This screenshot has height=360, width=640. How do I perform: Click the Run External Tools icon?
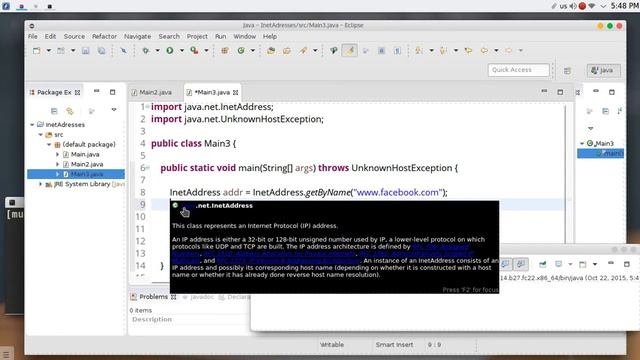point(194,51)
